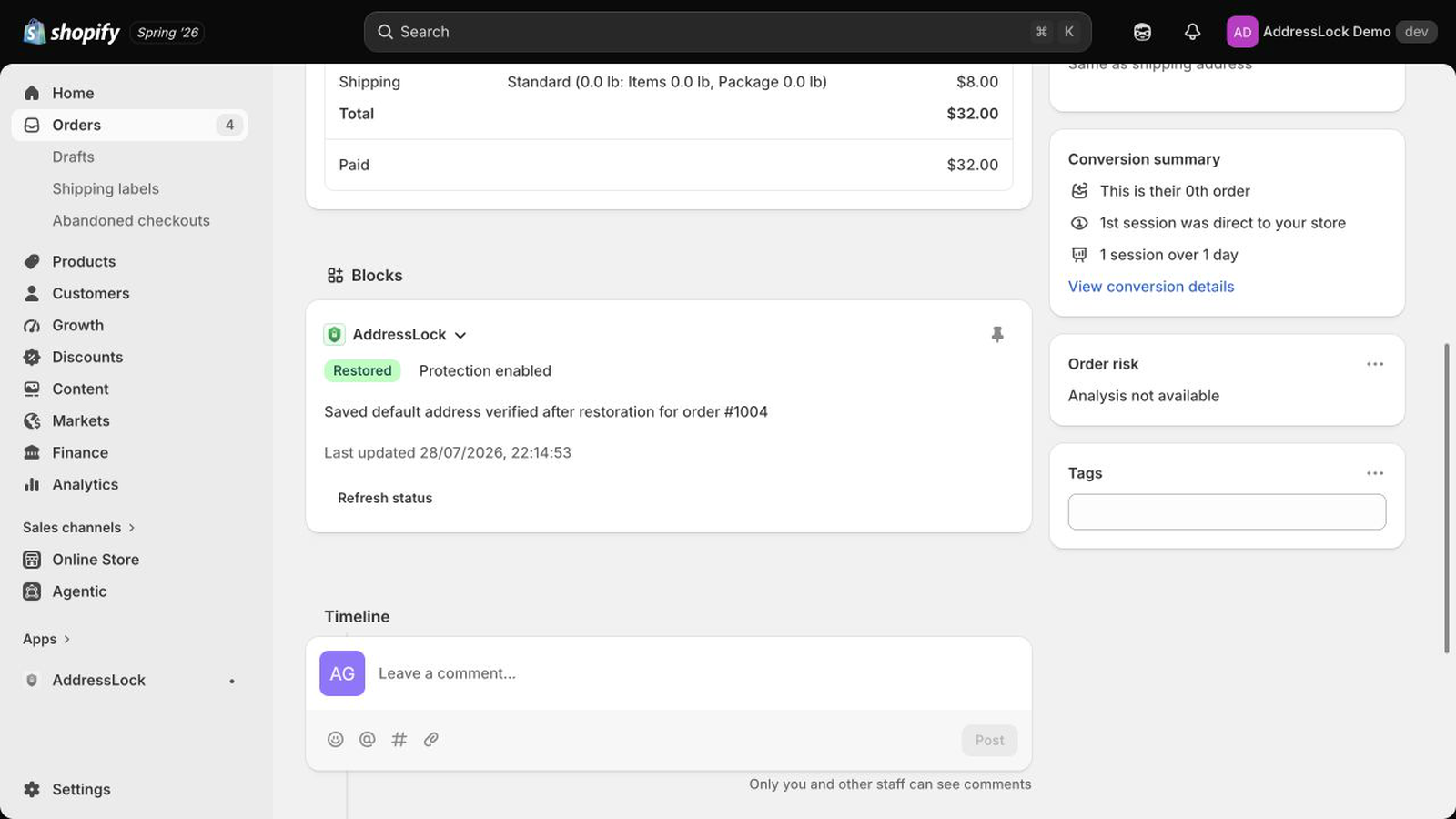Screen dimensions: 1456x819
Task: Click the Orders count badge 4
Action: (x=229, y=125)
